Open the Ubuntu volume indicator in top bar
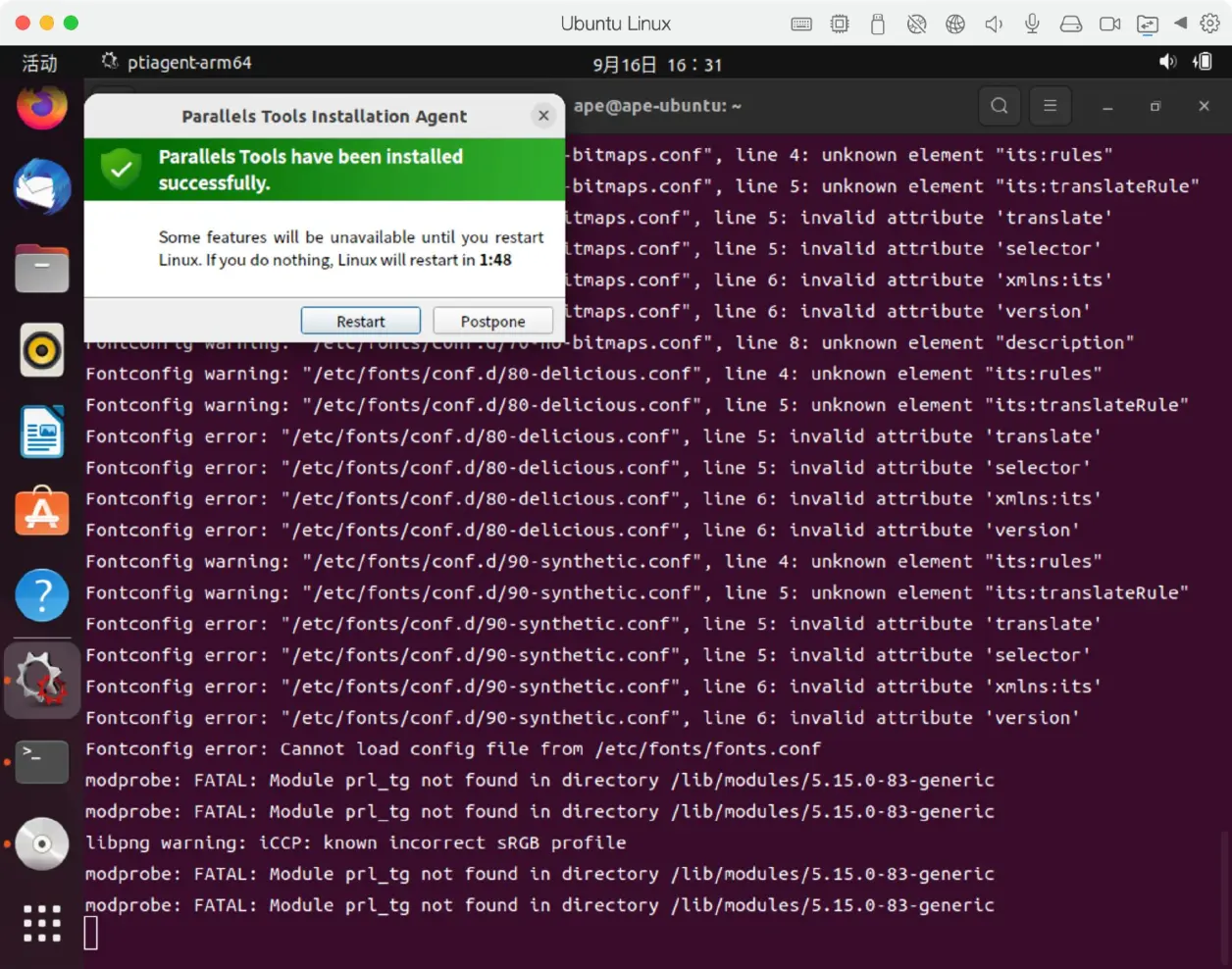Screen dimensions: 1232x969 click(1167, 62)
